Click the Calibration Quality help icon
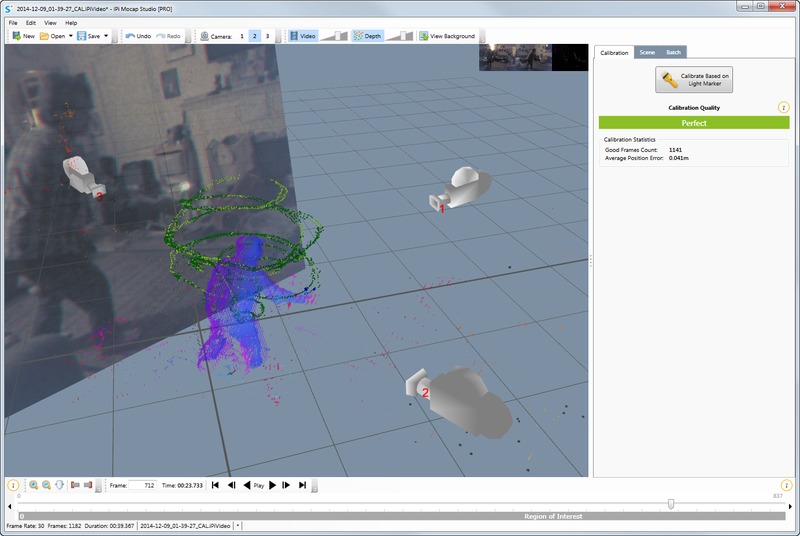The image size is (800, 536). (x=783, y=108)
